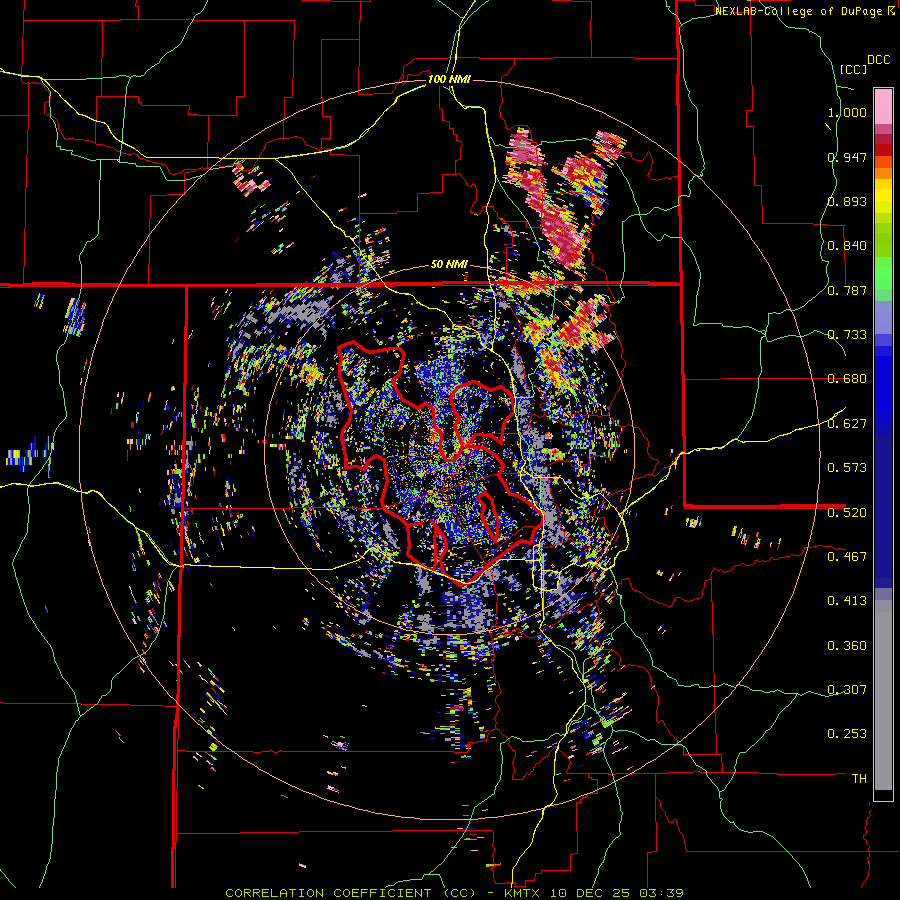900x900 pixels.
Task: Click the 0.733 scale value
Action: click(x=847, y=335)
